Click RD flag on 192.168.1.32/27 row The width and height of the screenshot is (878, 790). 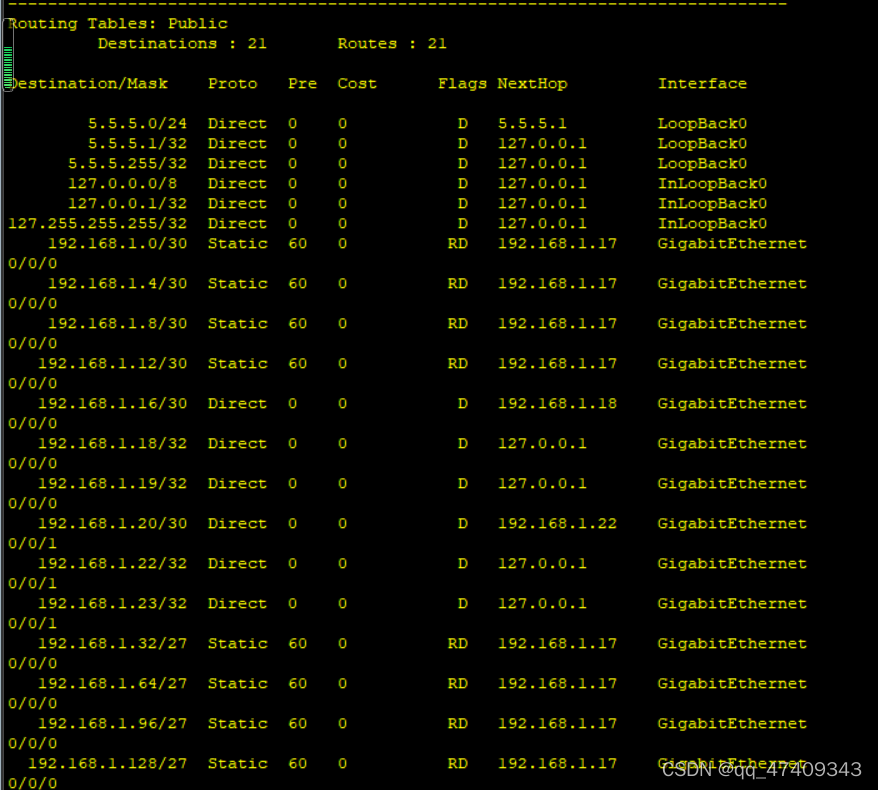[x=457, y=643]
